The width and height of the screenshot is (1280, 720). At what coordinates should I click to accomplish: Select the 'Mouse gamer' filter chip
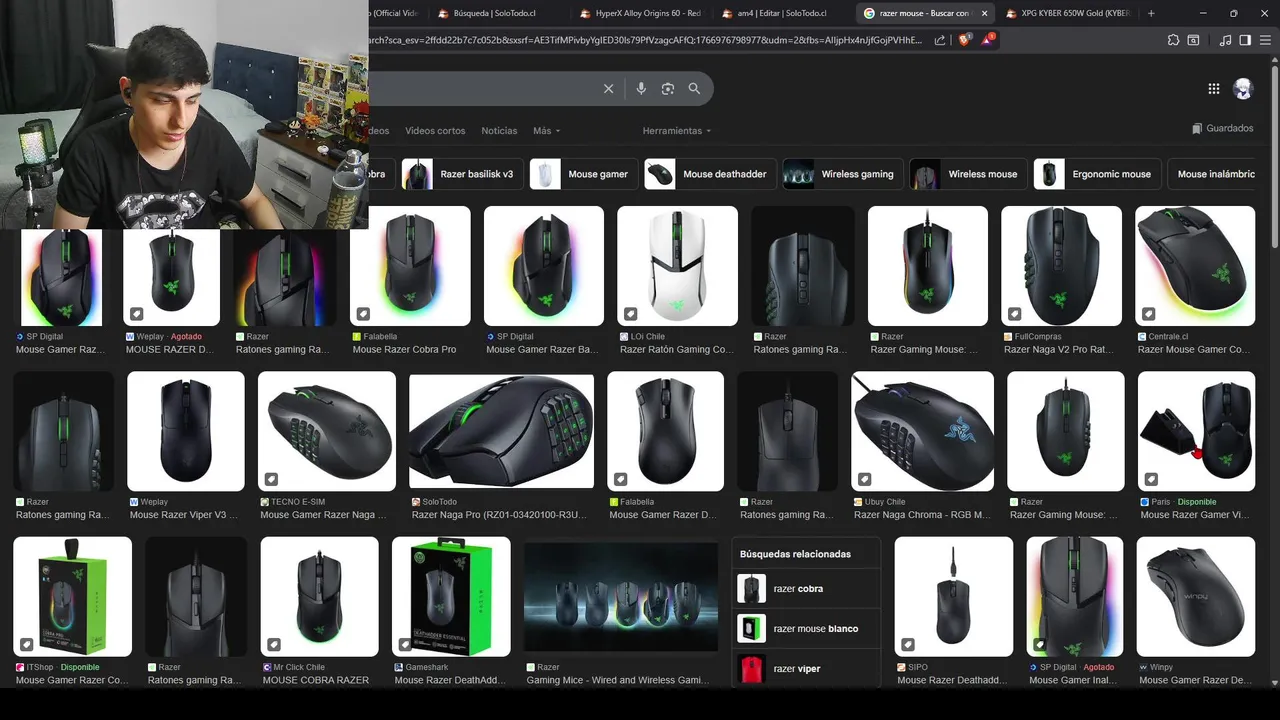coord(584,174)
